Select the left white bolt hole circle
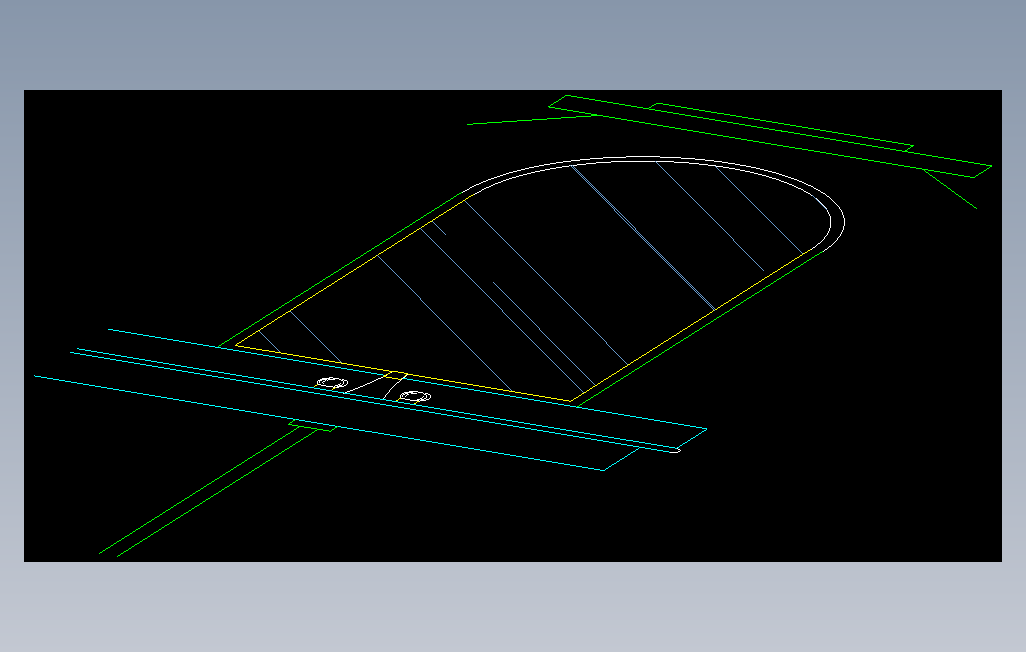 point(332,382)
